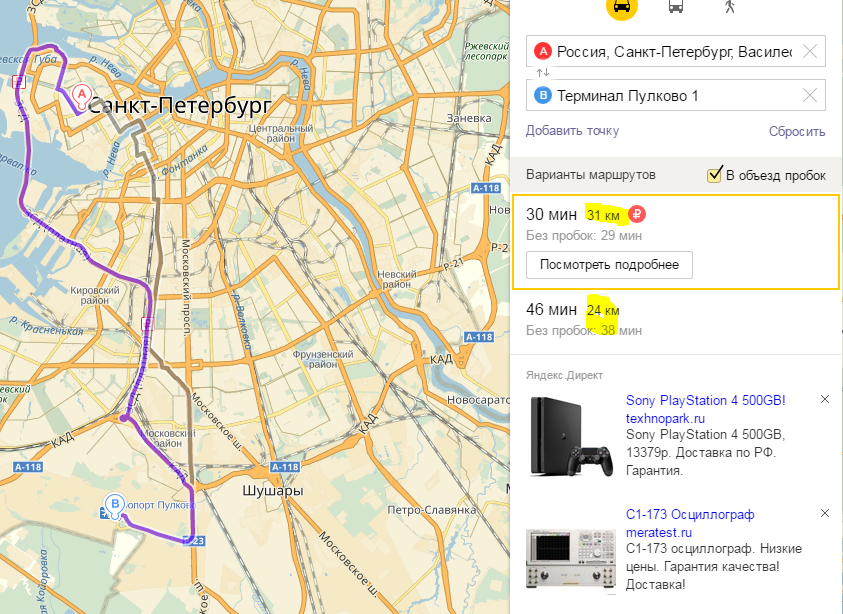Select walking route mode icon
Image resolution: width=843 pixels, height=614 pixels.
pos(730,6)
